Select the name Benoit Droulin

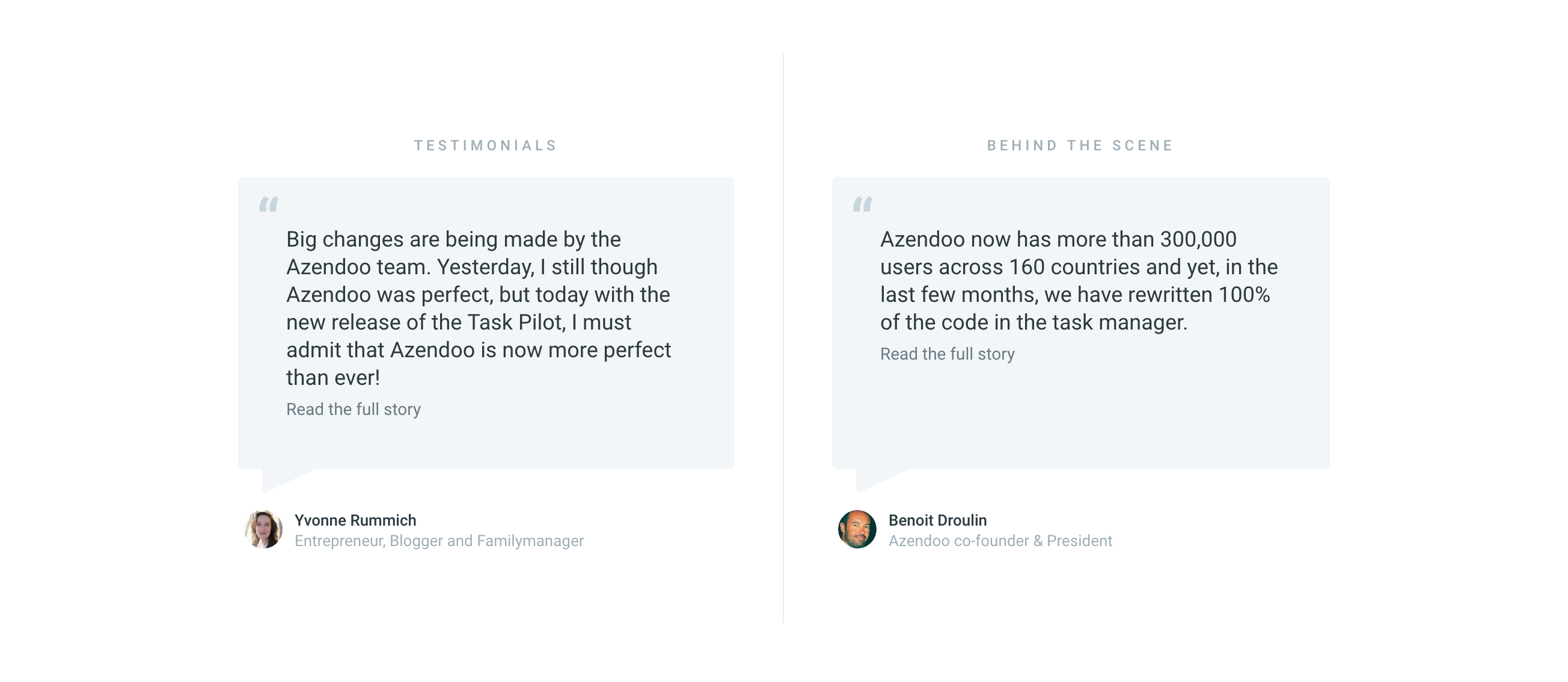937,520
